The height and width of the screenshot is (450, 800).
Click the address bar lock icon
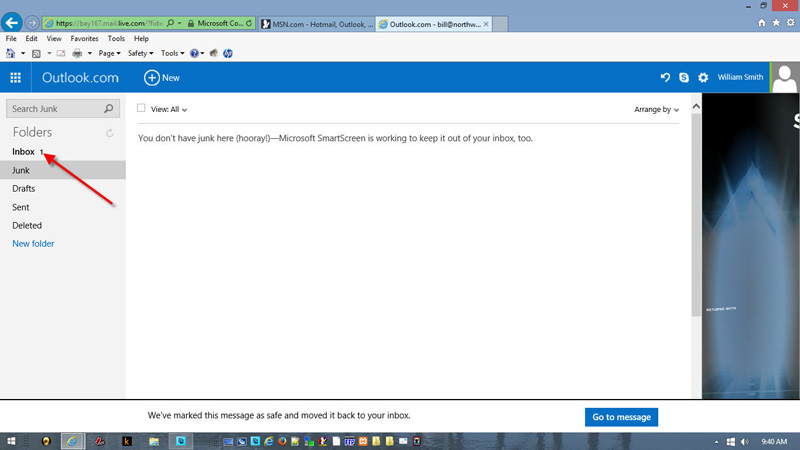[191, 23]
